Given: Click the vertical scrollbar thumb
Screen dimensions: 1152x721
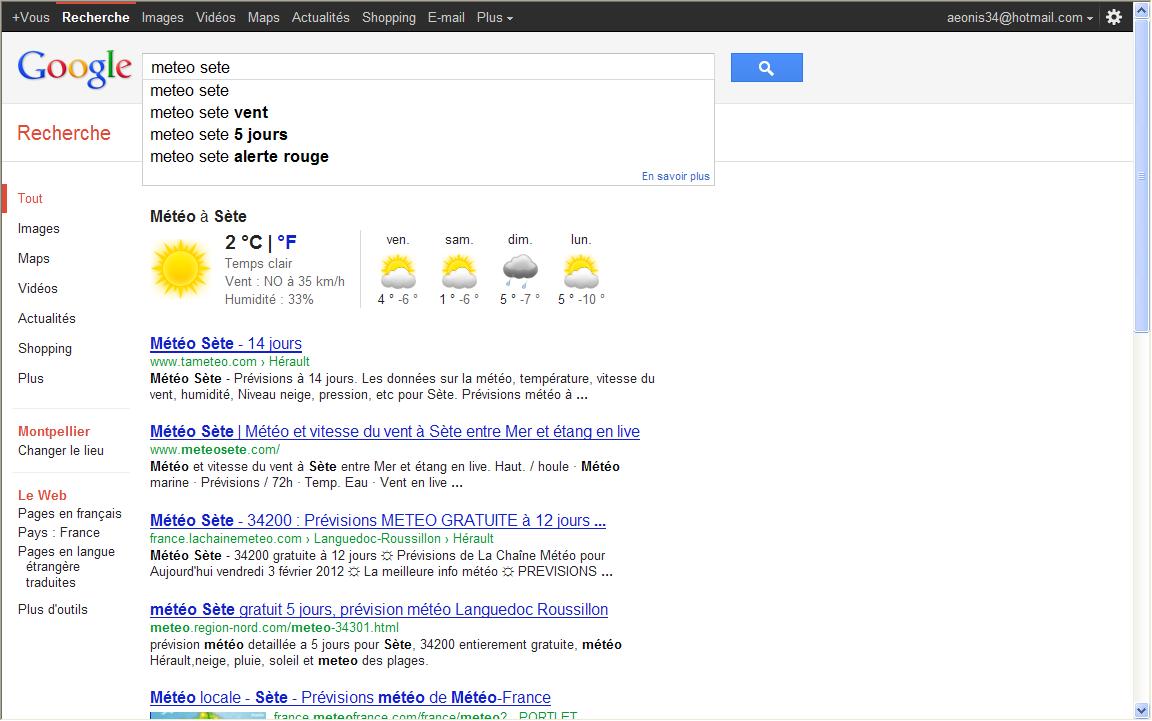Looking at the screenshot, I should [x=1141, y=176].
